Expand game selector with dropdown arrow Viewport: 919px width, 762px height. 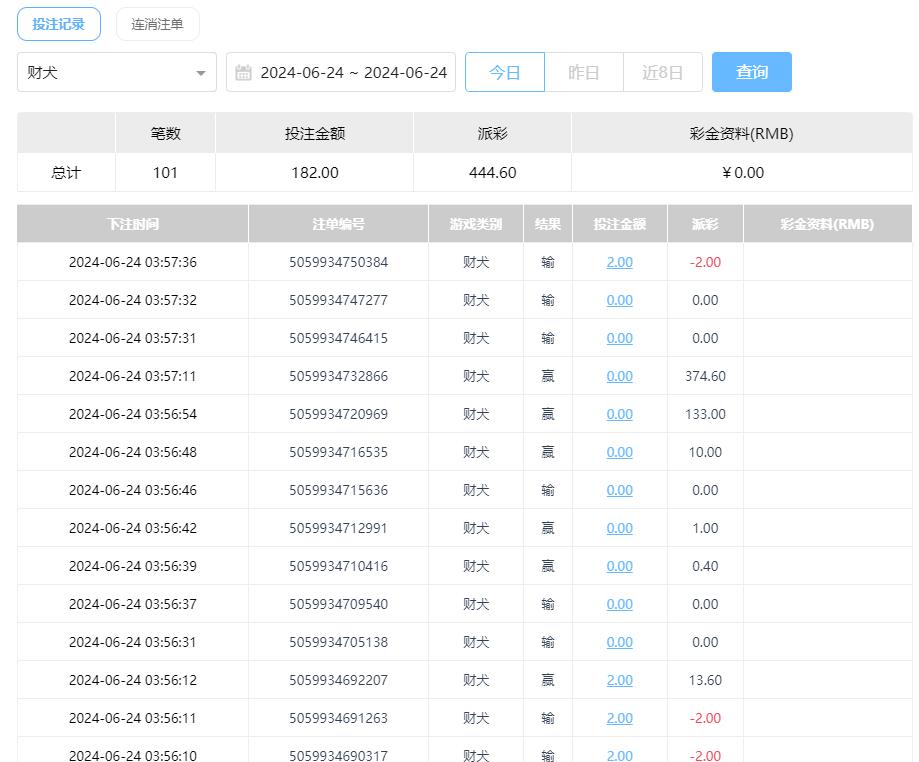pos(201,73)
